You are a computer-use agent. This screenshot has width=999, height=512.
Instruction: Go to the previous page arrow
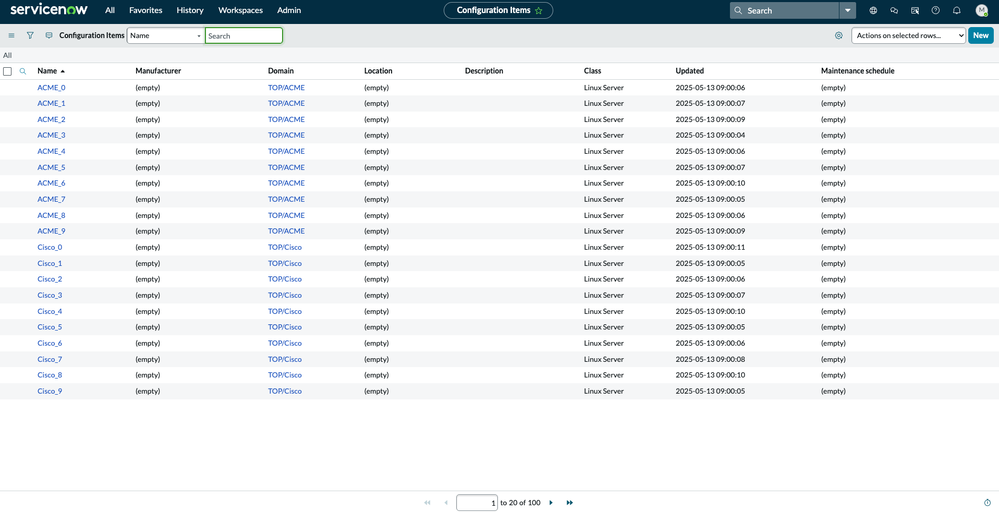[x=446, y=502]
